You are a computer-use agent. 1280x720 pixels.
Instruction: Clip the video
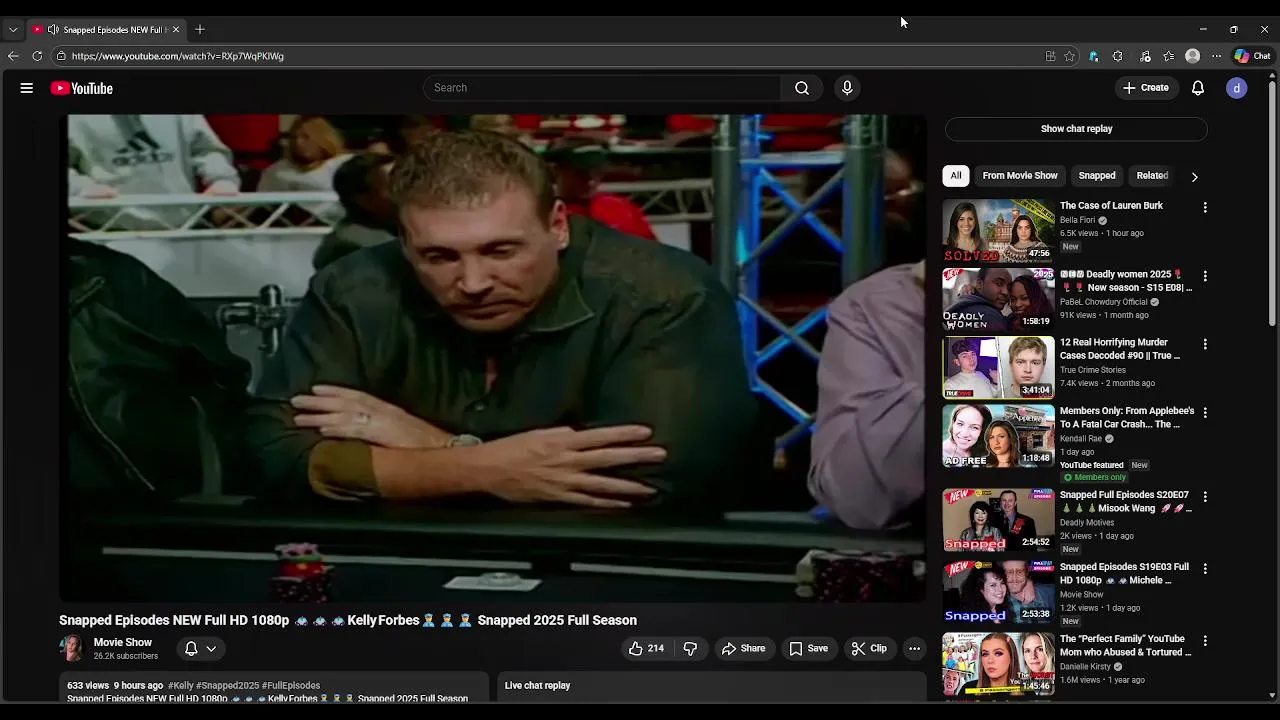tap(869, 648)
